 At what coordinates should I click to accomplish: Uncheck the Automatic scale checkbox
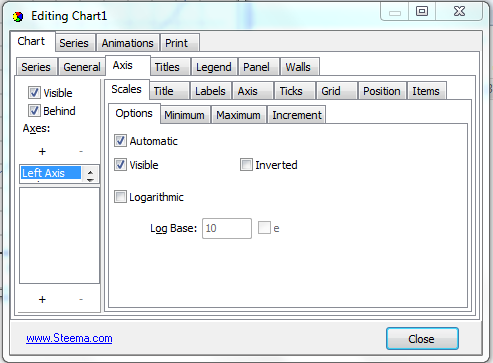click(120, 141)
